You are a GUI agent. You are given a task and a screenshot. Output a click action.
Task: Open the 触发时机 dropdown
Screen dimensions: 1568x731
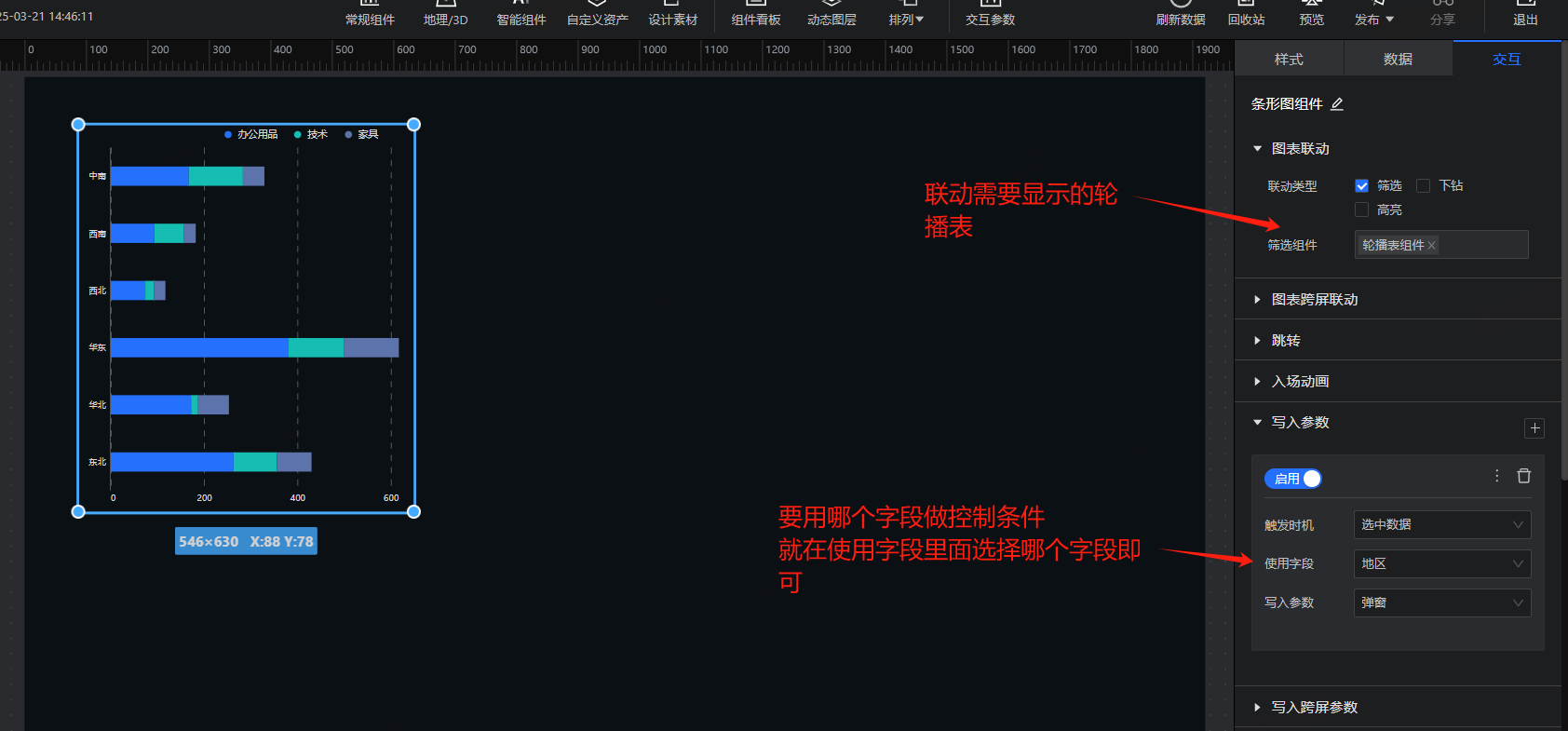click(x=1442, y=524)
